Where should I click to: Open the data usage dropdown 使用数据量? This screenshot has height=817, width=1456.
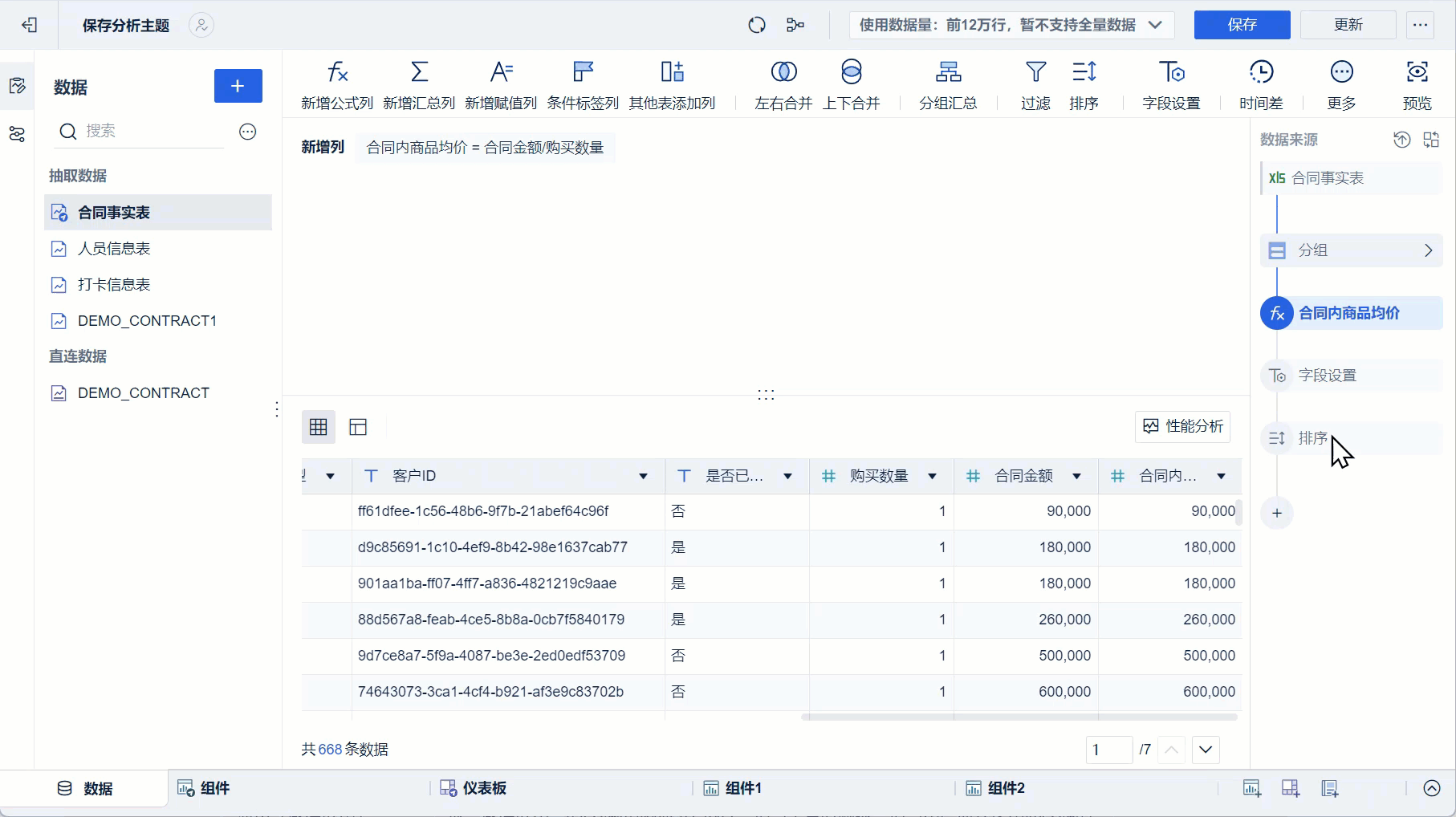pos(1011,25)
